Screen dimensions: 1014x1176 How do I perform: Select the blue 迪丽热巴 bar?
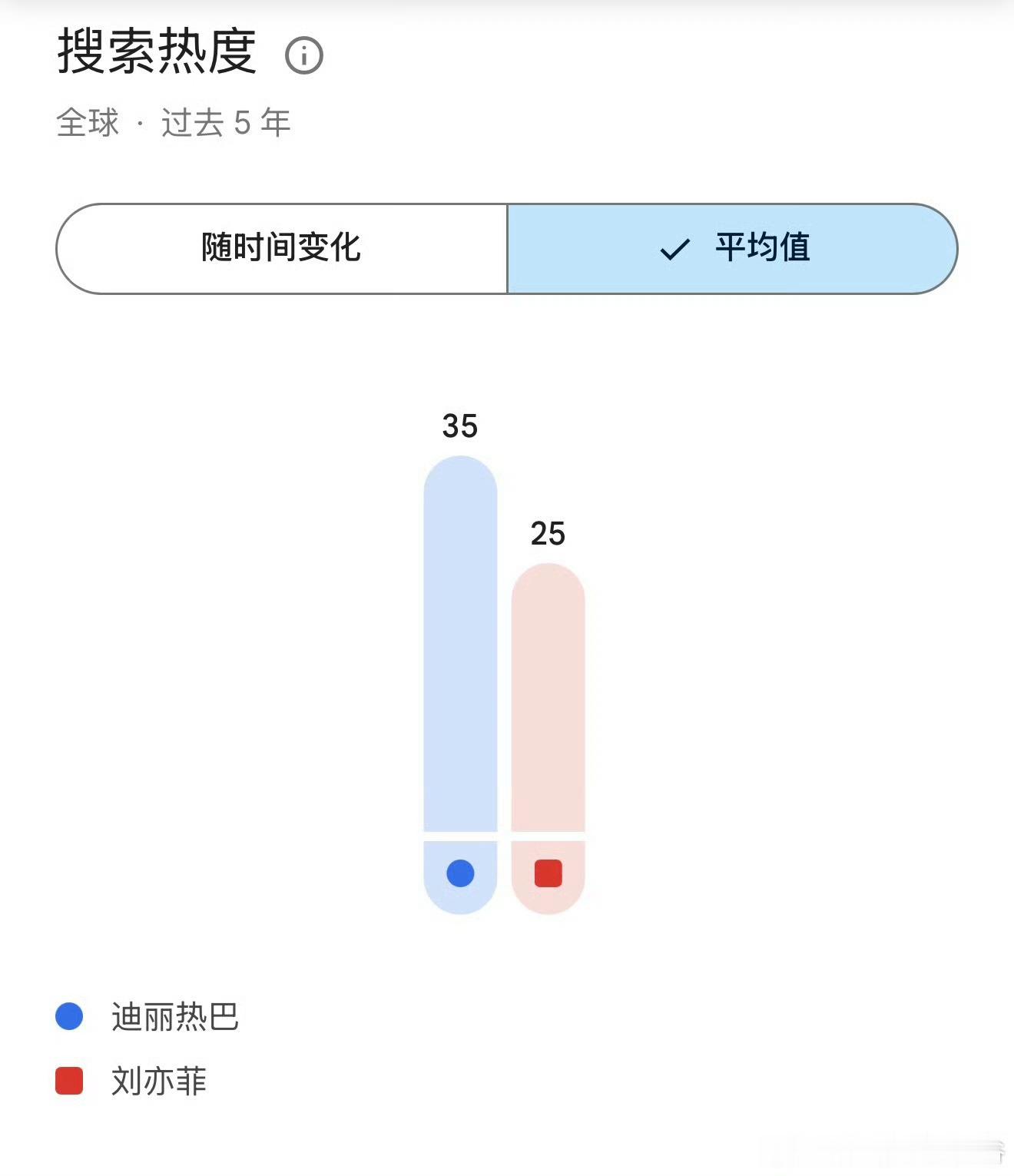(460, 643)
